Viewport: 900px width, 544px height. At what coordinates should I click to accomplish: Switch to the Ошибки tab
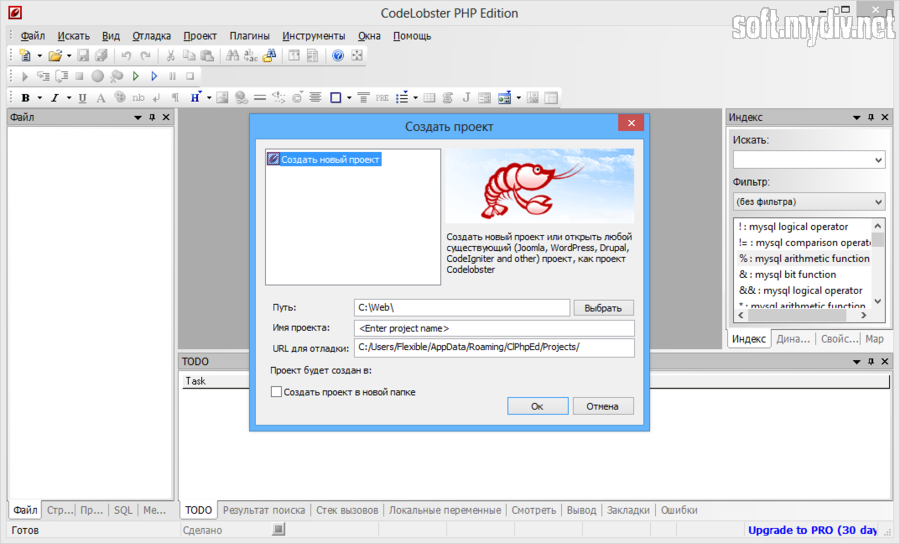pyautogui.click(x=679, y=510)
